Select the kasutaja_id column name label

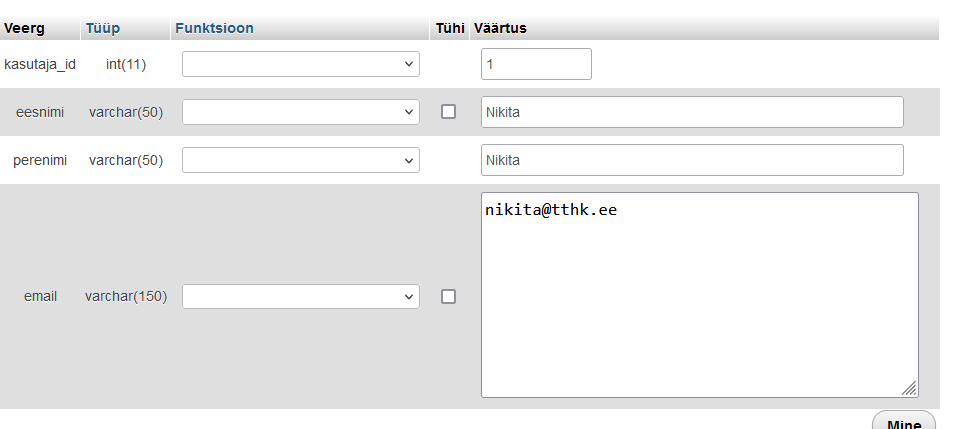tap(40, 64)
